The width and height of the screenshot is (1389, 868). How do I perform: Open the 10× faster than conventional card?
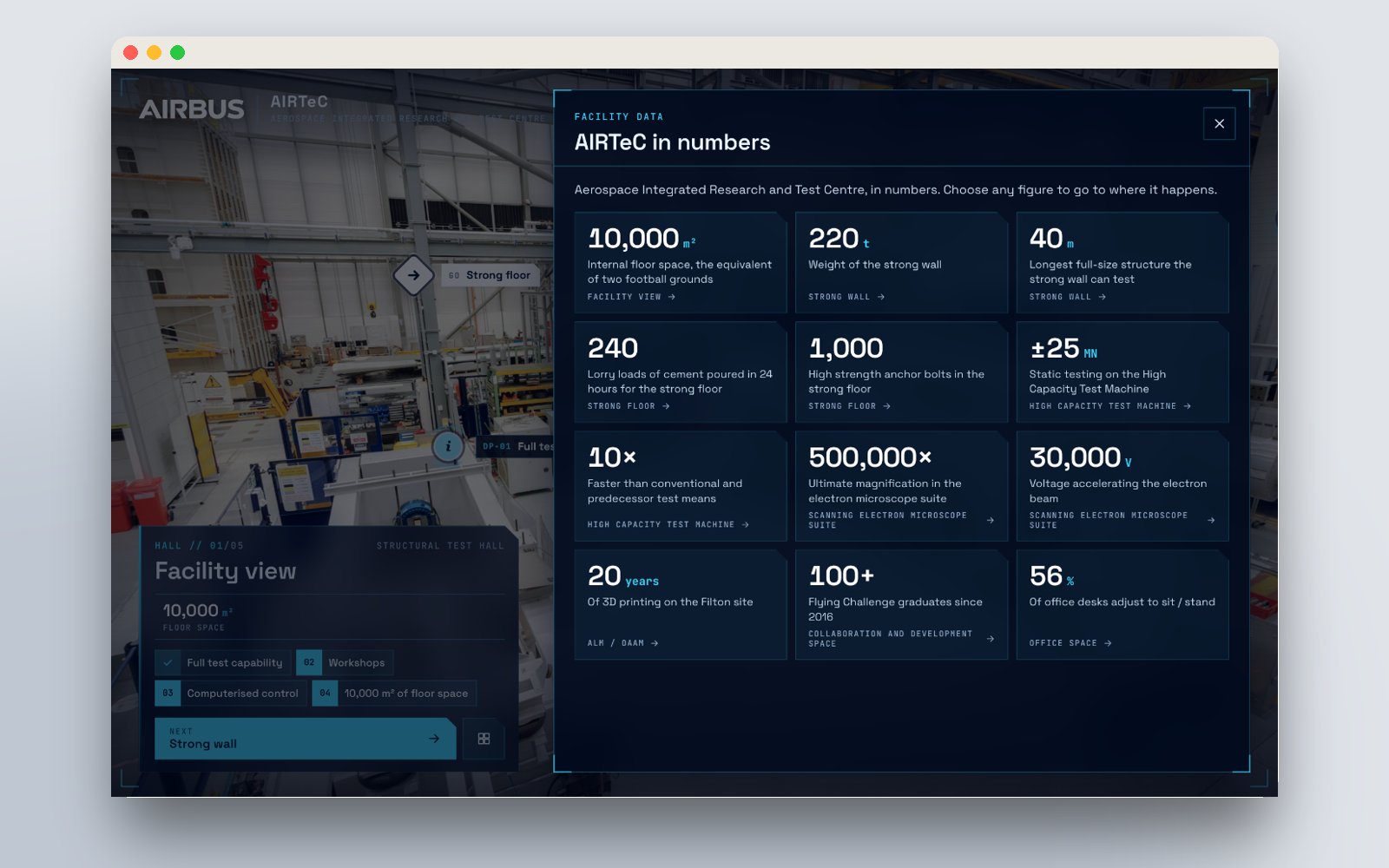(x=681, y=486)
